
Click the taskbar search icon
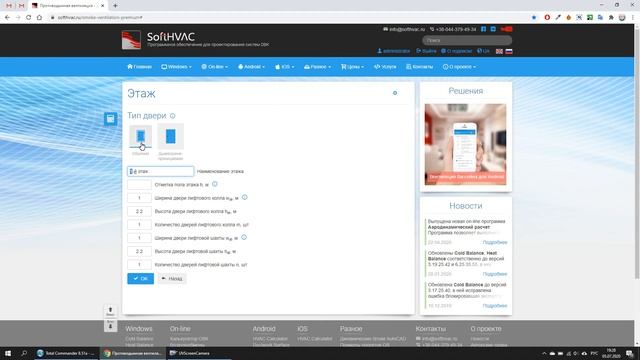point(24,353)
